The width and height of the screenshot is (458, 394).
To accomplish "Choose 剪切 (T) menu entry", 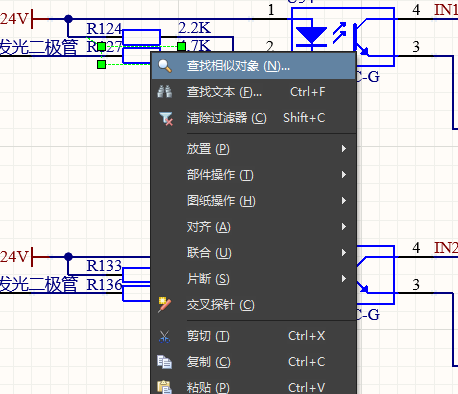I will 254,336.
